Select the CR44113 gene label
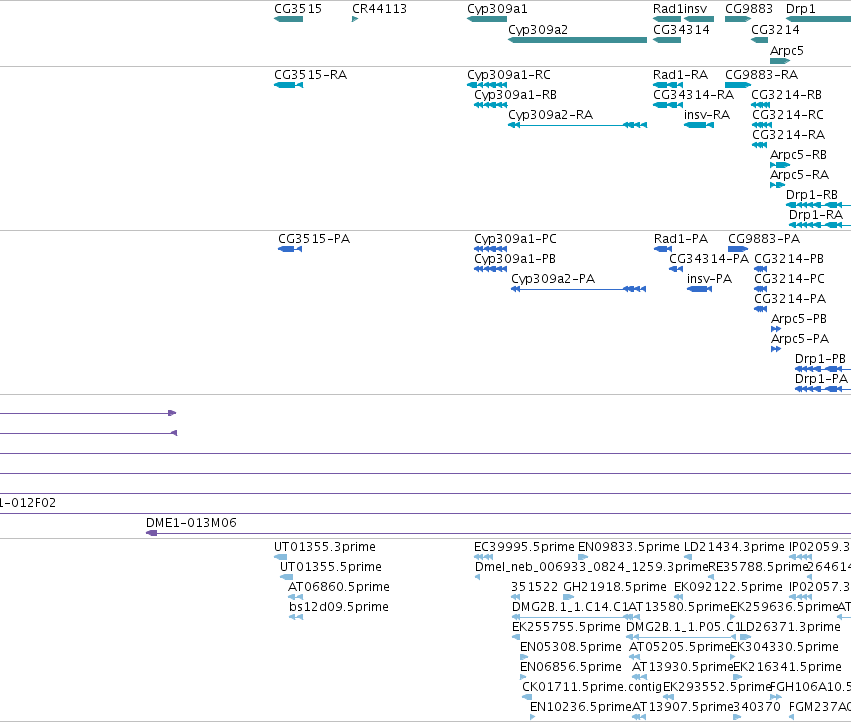851x722 pixels. tap(379, 9)
